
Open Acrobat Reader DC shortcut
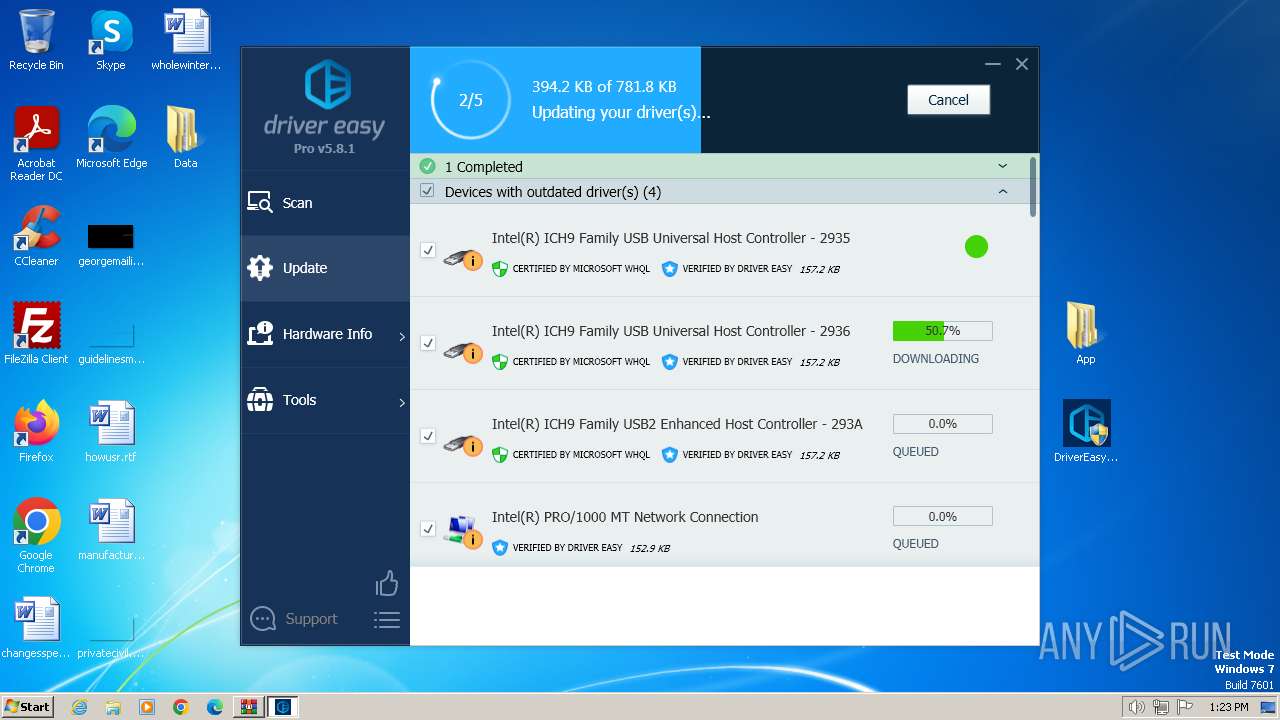pyautogui.click(x=37, y=144)
